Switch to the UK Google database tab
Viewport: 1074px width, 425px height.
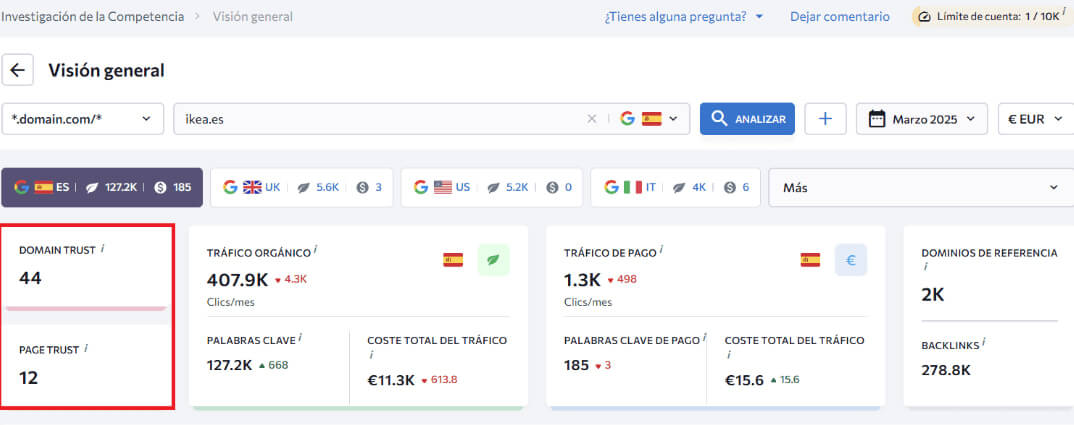(301, 187)
